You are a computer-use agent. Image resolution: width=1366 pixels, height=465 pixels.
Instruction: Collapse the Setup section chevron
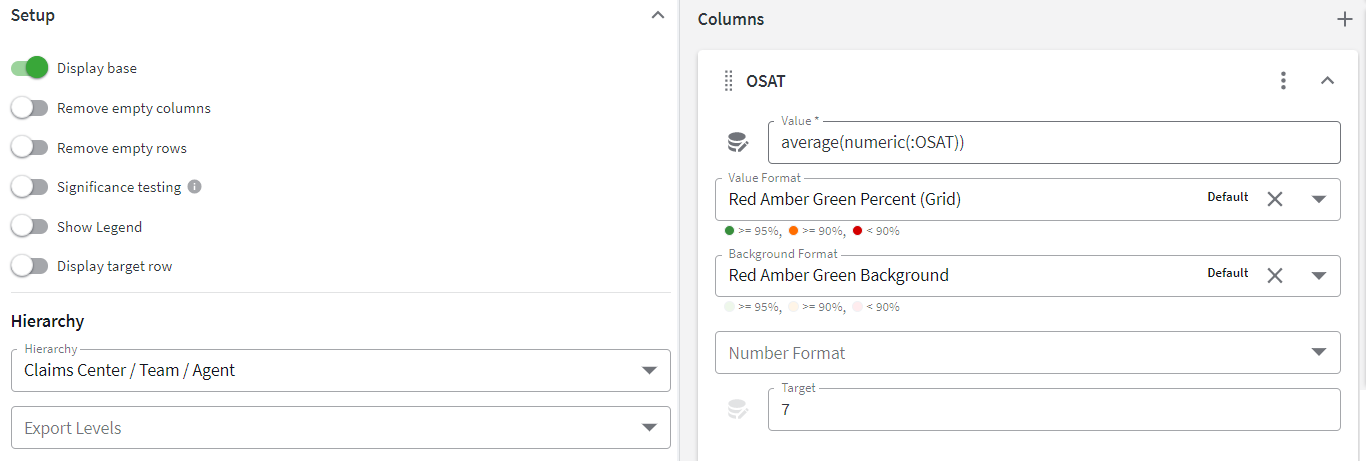657,15
